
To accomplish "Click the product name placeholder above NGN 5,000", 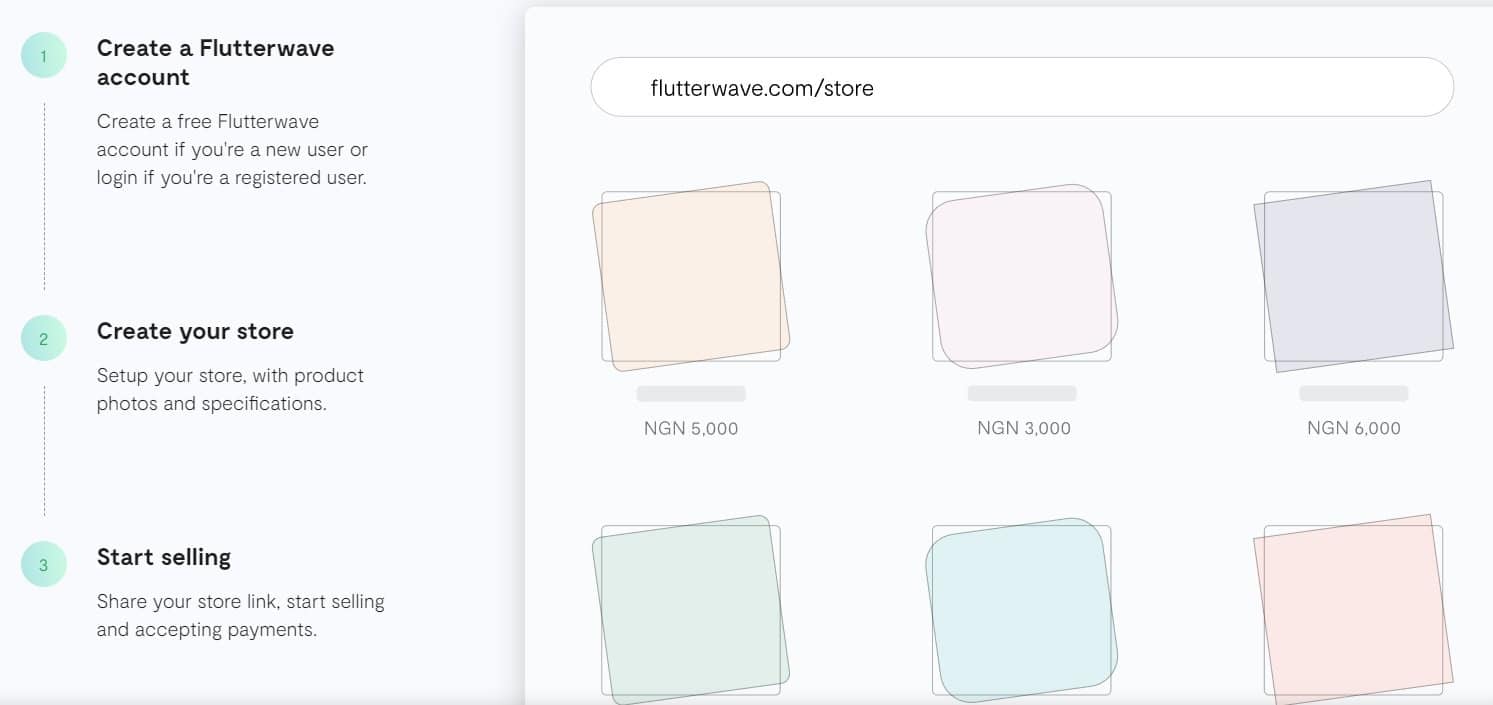I will coord(691,394).
